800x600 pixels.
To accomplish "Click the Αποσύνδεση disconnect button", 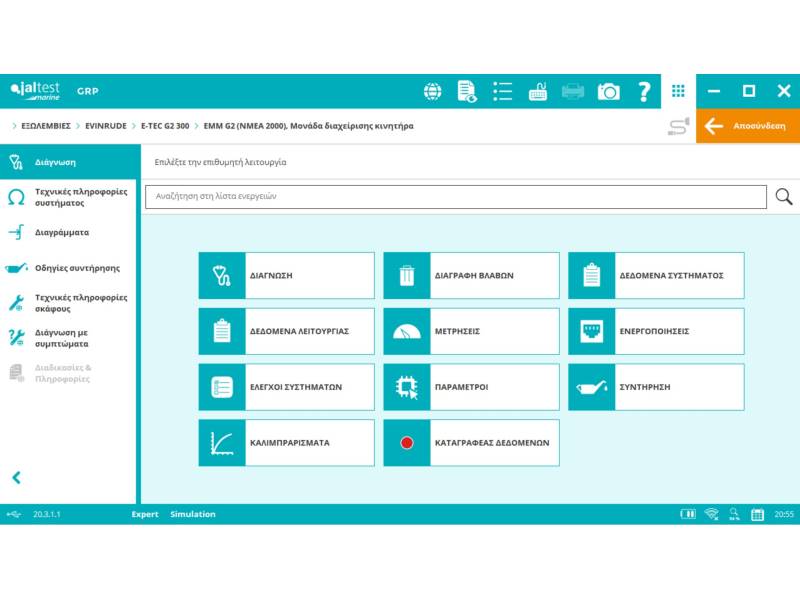I will (x=748, y=126).
